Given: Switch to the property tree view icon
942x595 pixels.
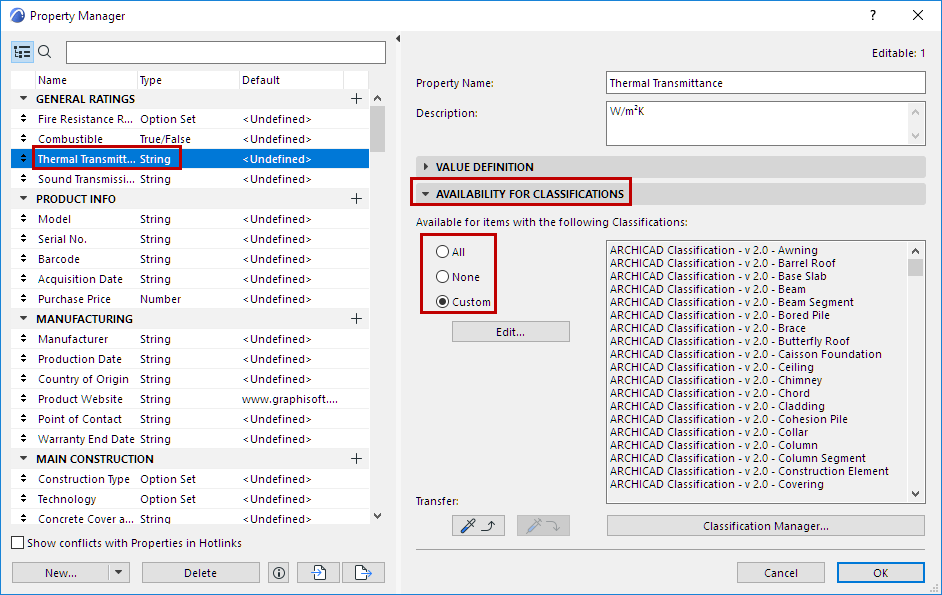Looking at the screenshot, I should [22, 52].
